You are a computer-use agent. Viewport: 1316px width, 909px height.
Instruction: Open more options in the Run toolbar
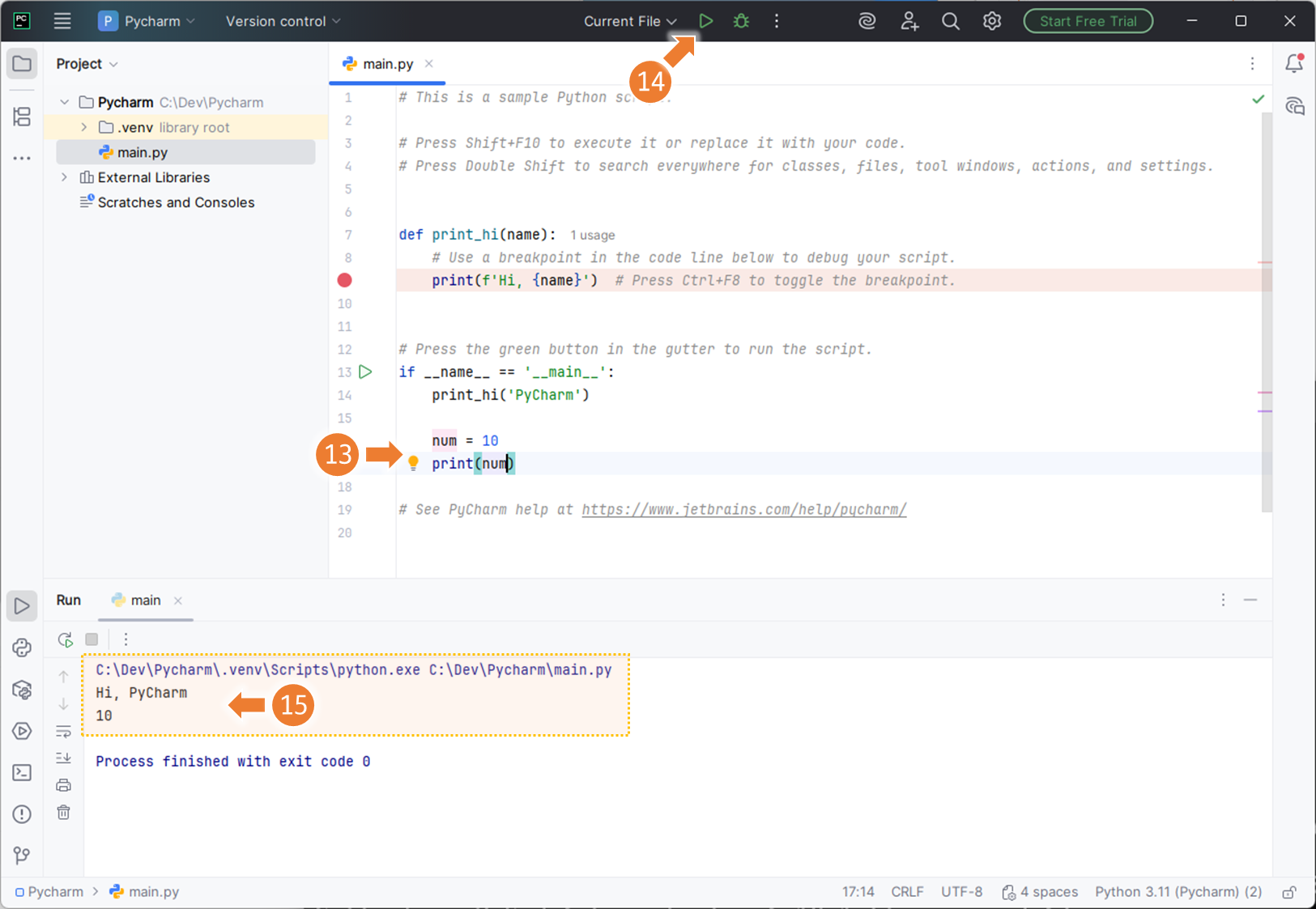click(126, 639)
